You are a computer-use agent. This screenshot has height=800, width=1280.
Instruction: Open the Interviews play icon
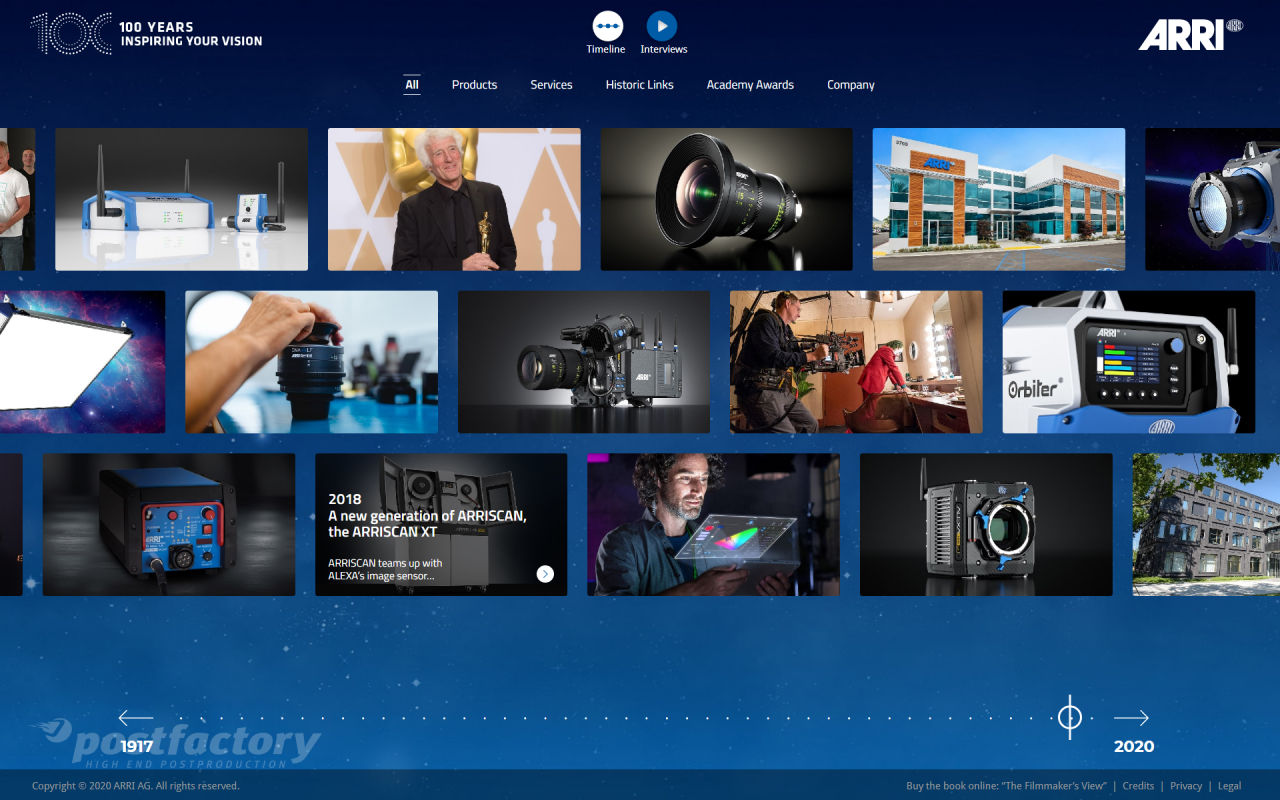coord(662,26)
